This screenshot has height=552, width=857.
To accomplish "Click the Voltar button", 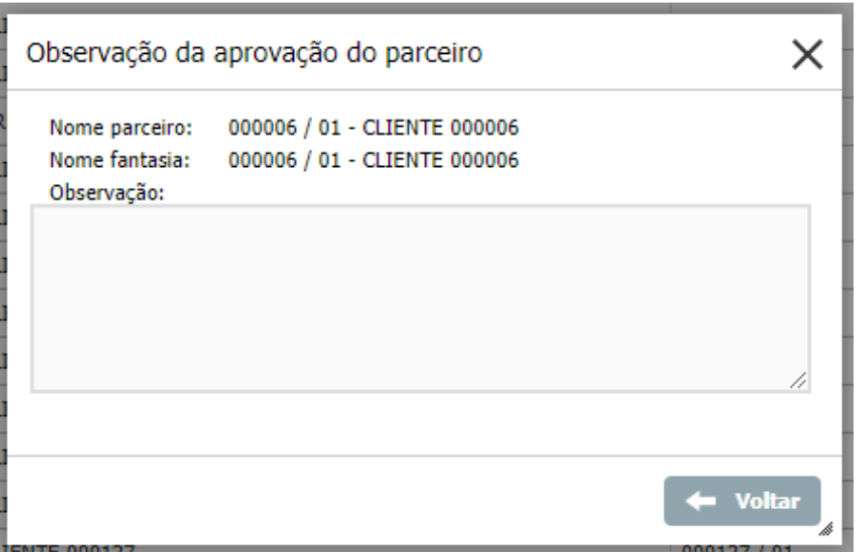I will tap(742, 501).
